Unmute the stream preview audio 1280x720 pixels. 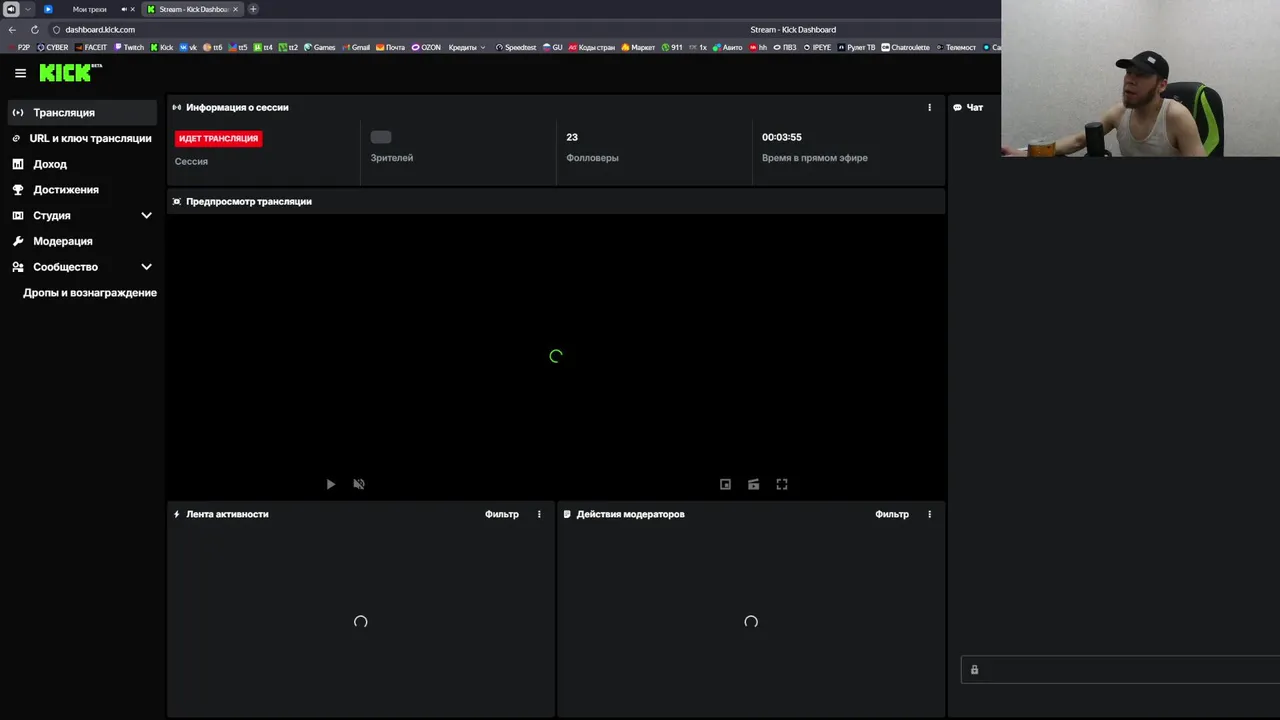pyautogui.click(x=359, y=484)
